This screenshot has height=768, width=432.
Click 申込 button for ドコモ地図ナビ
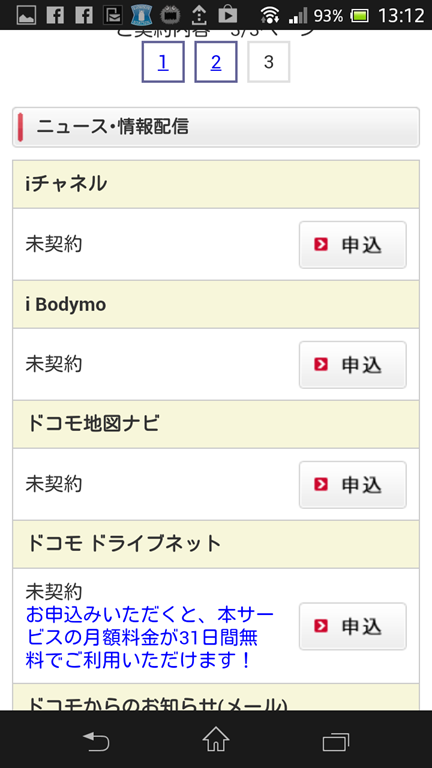click(x=353, y=484)
